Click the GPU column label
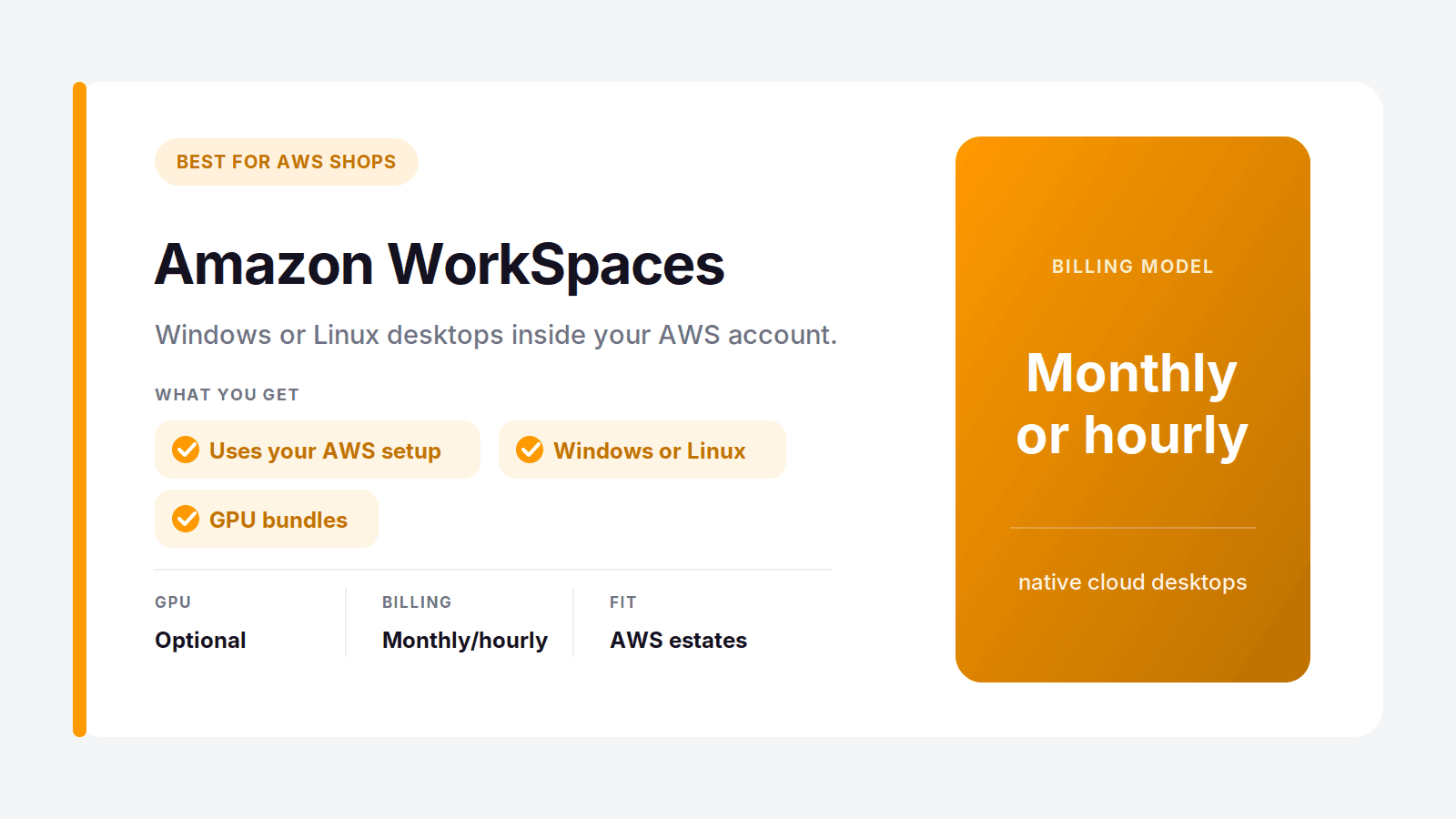Viewport: 1456px width, 819px height. click(x=173, y=602)
